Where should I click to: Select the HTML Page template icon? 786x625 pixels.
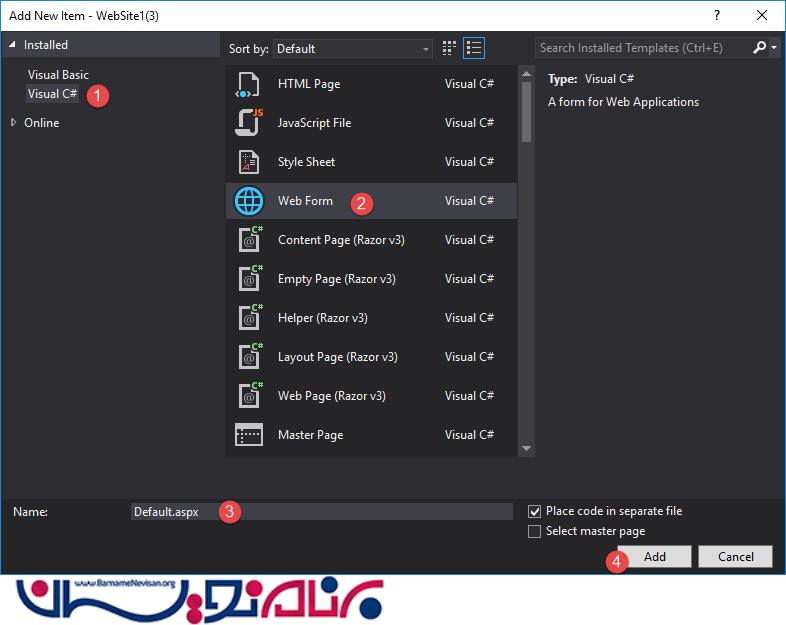248,84
